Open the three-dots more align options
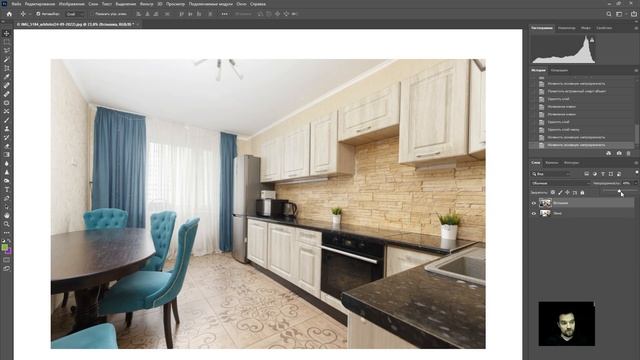The height and width of the screenshot is (360, 640). coord(224,14)
